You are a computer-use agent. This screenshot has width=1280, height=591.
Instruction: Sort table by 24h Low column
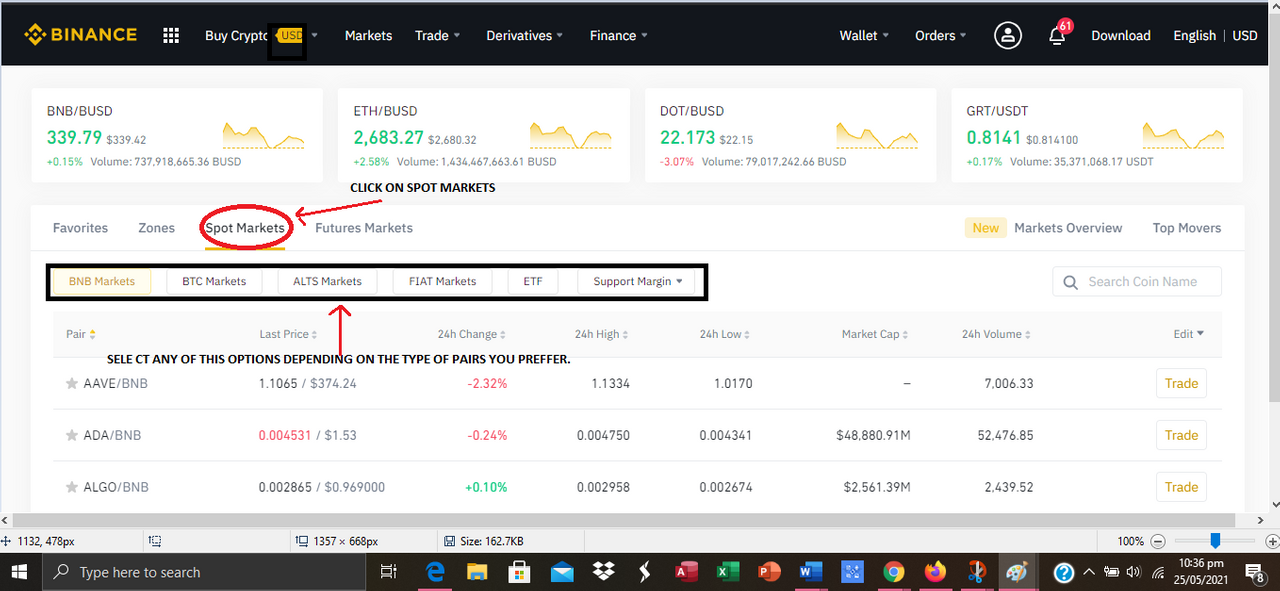[x=725, y=334]
